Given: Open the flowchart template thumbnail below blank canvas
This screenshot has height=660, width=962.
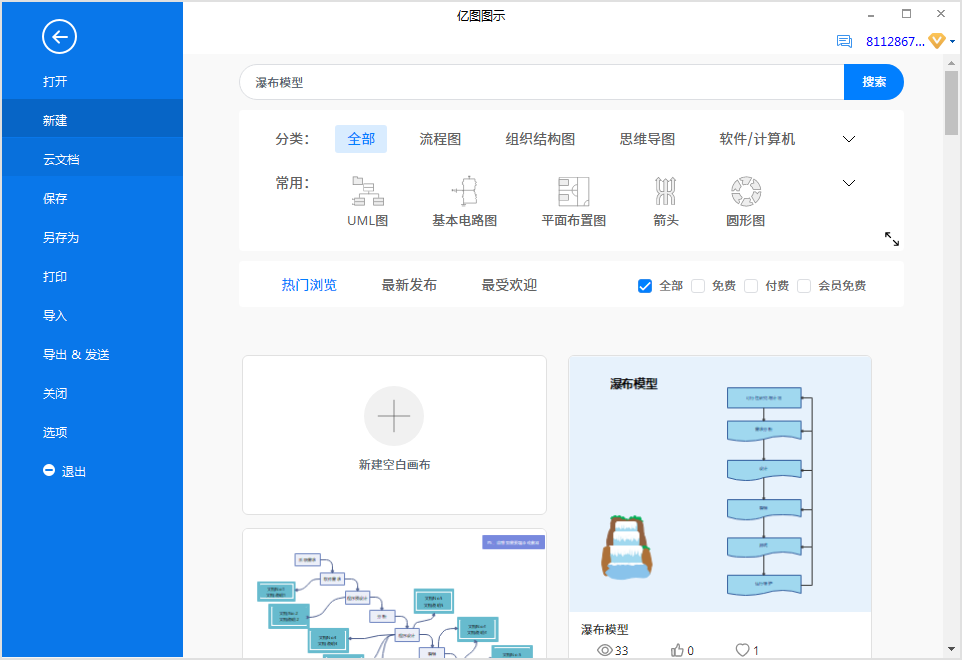Looking at the screenshot, I should [394, 594].
